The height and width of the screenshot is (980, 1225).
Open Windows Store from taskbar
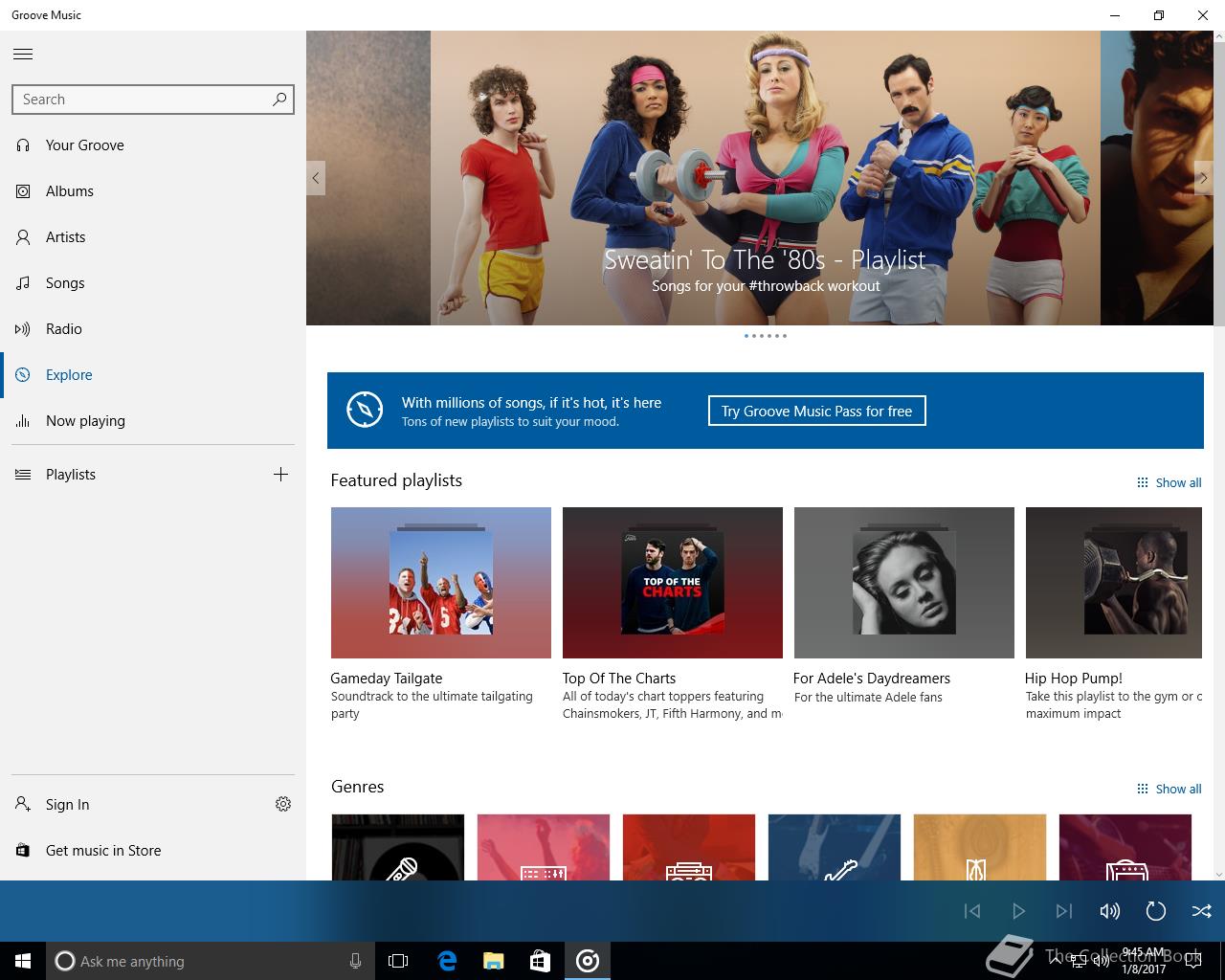pos(541,961)
